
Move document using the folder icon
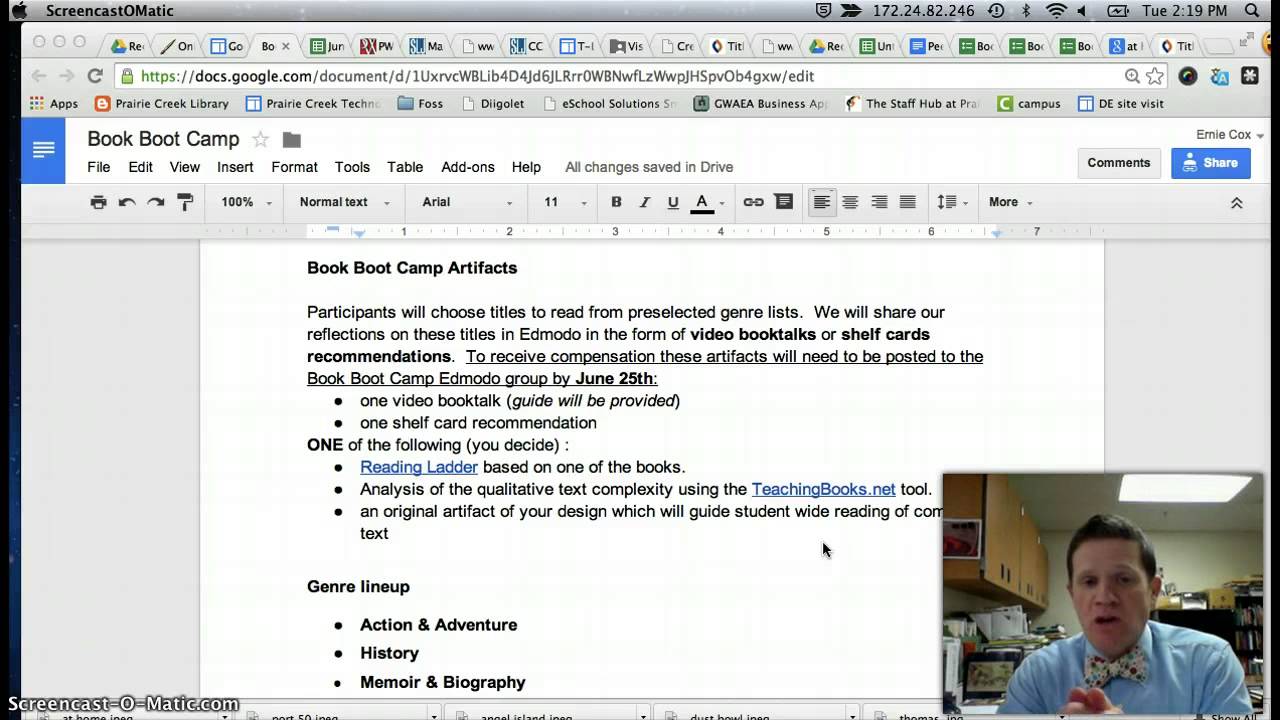pyautogui.click(x=292, y=139)
